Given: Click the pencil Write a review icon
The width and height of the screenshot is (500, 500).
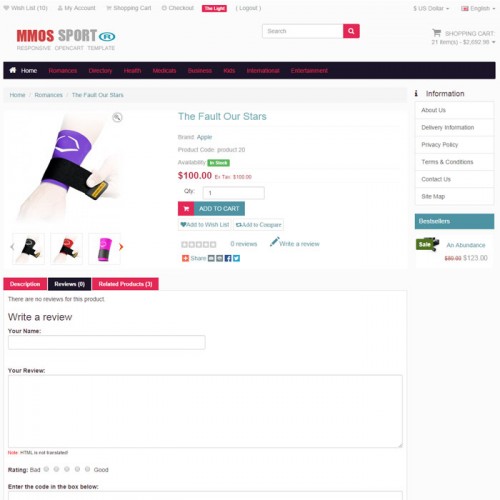Looking at the screenshot, I should pos(275,242).
